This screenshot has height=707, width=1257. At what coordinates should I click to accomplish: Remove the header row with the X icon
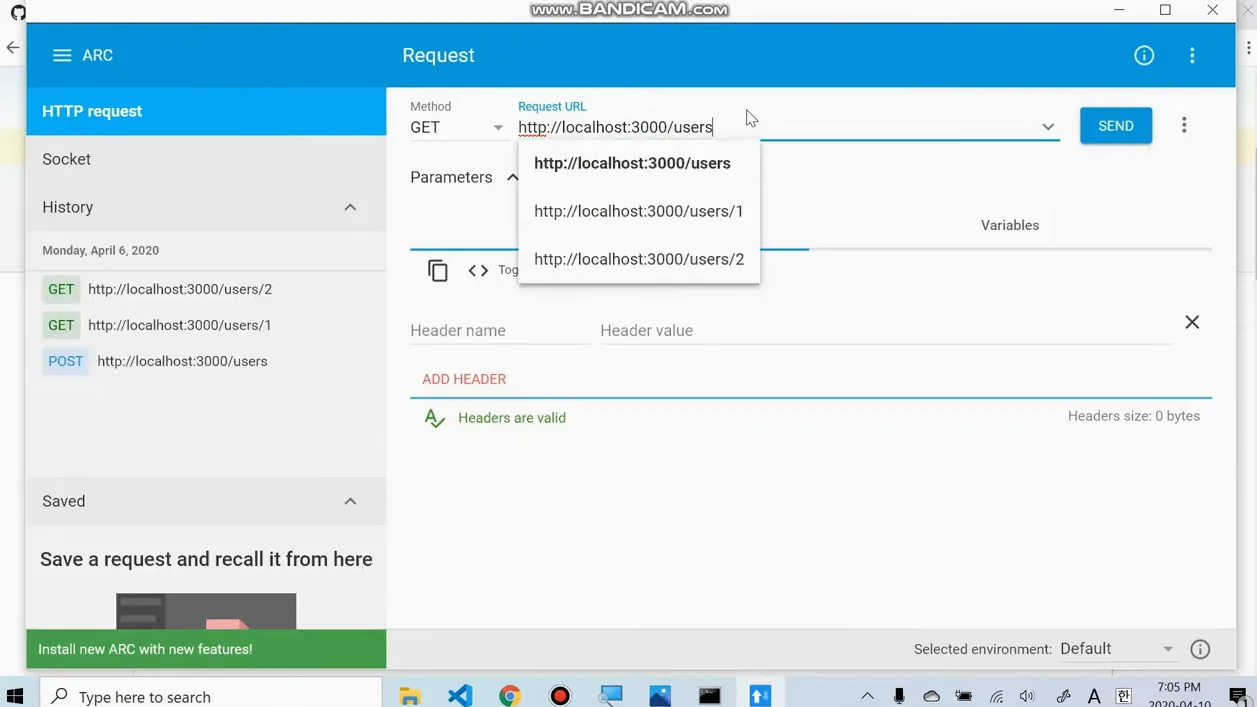click(1192, 322)
